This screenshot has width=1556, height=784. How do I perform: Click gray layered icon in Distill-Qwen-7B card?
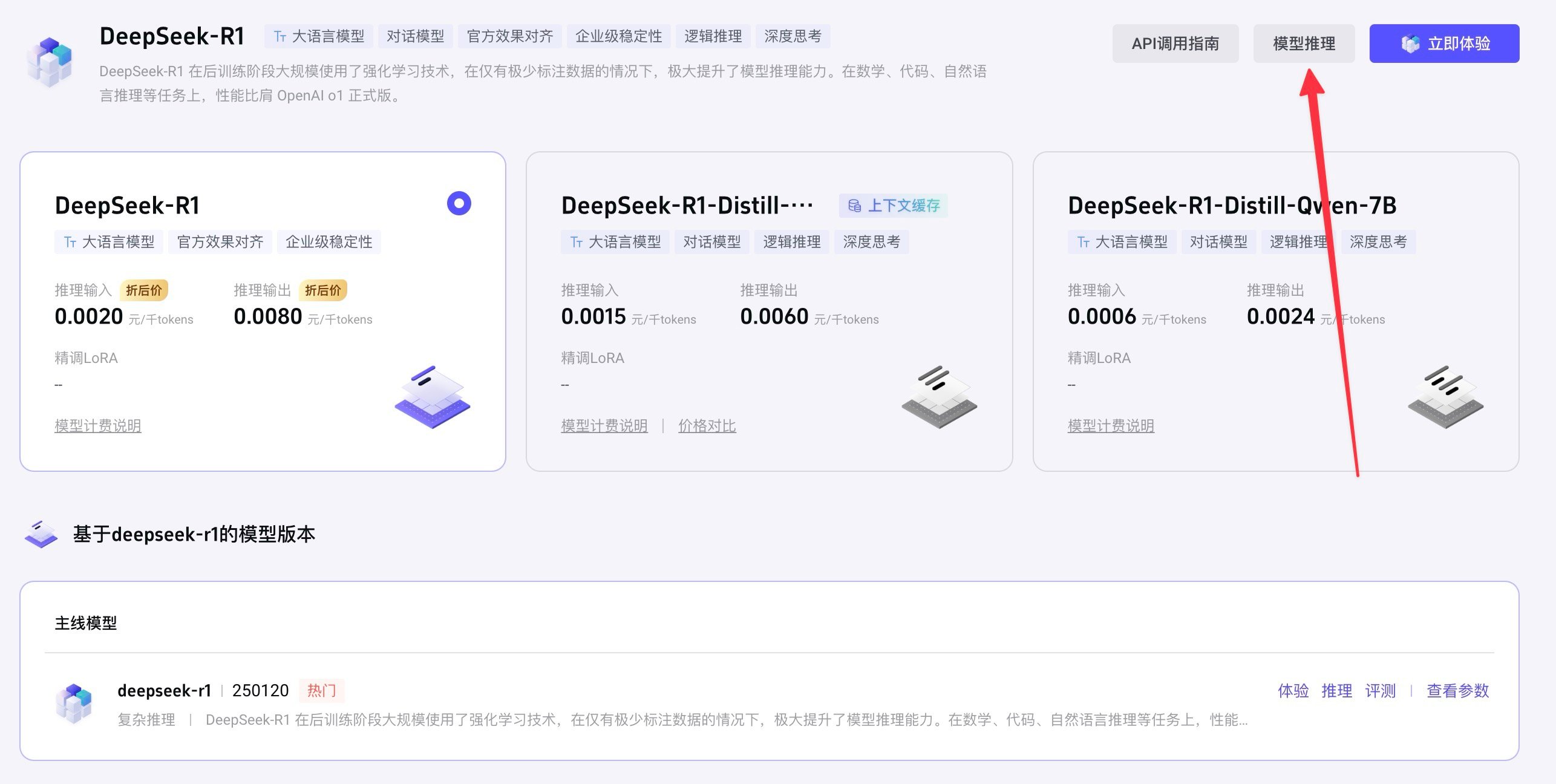tap(1446, 397)
